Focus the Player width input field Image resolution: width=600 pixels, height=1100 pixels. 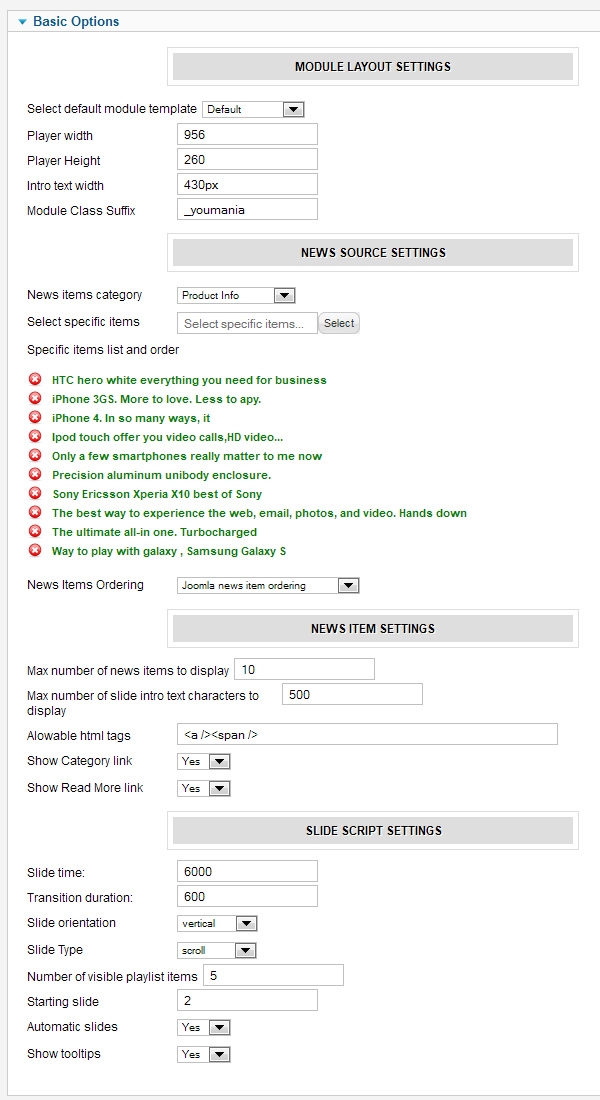[x=247, y=135]
